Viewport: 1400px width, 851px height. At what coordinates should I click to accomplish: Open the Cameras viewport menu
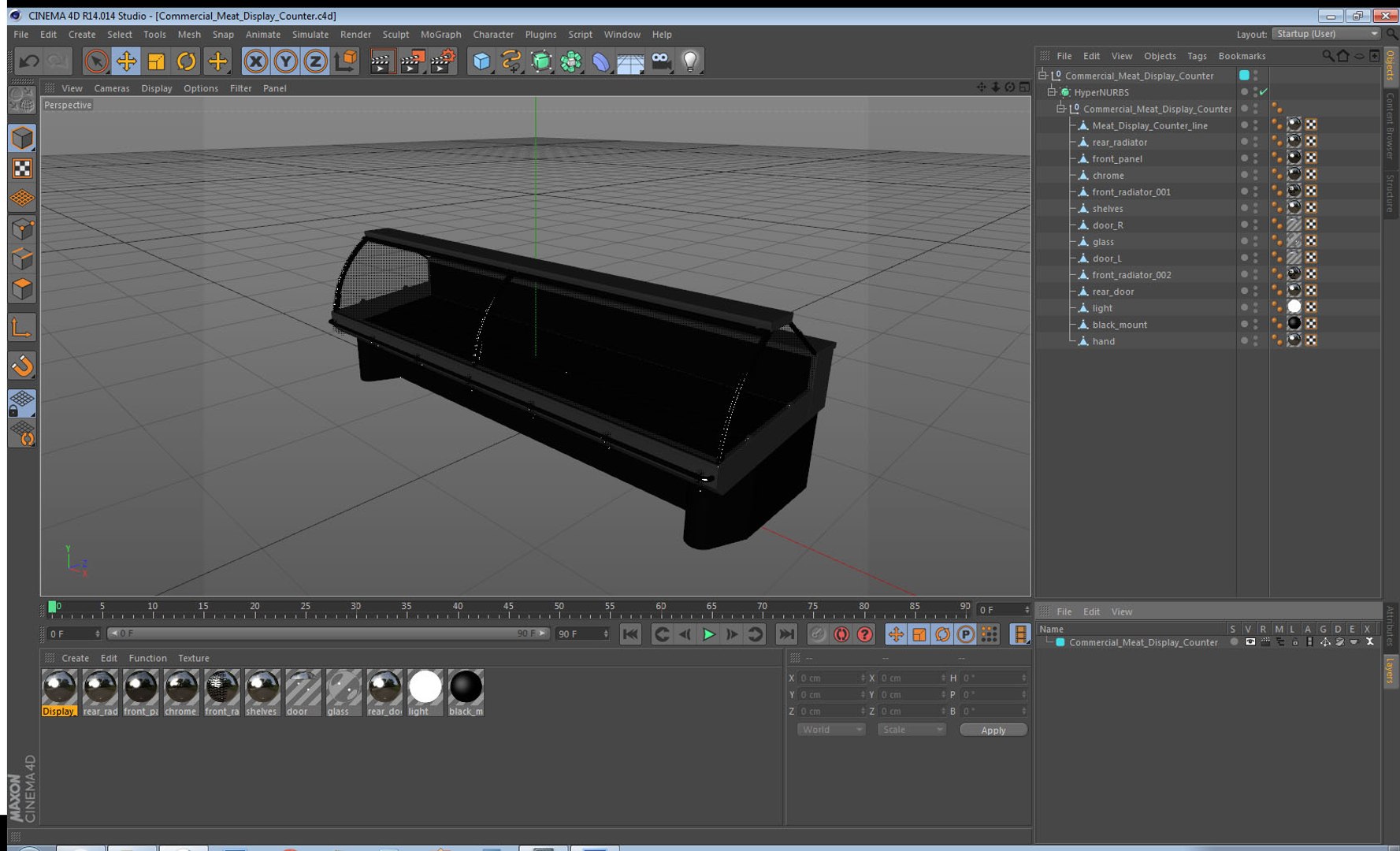(111, 88)
